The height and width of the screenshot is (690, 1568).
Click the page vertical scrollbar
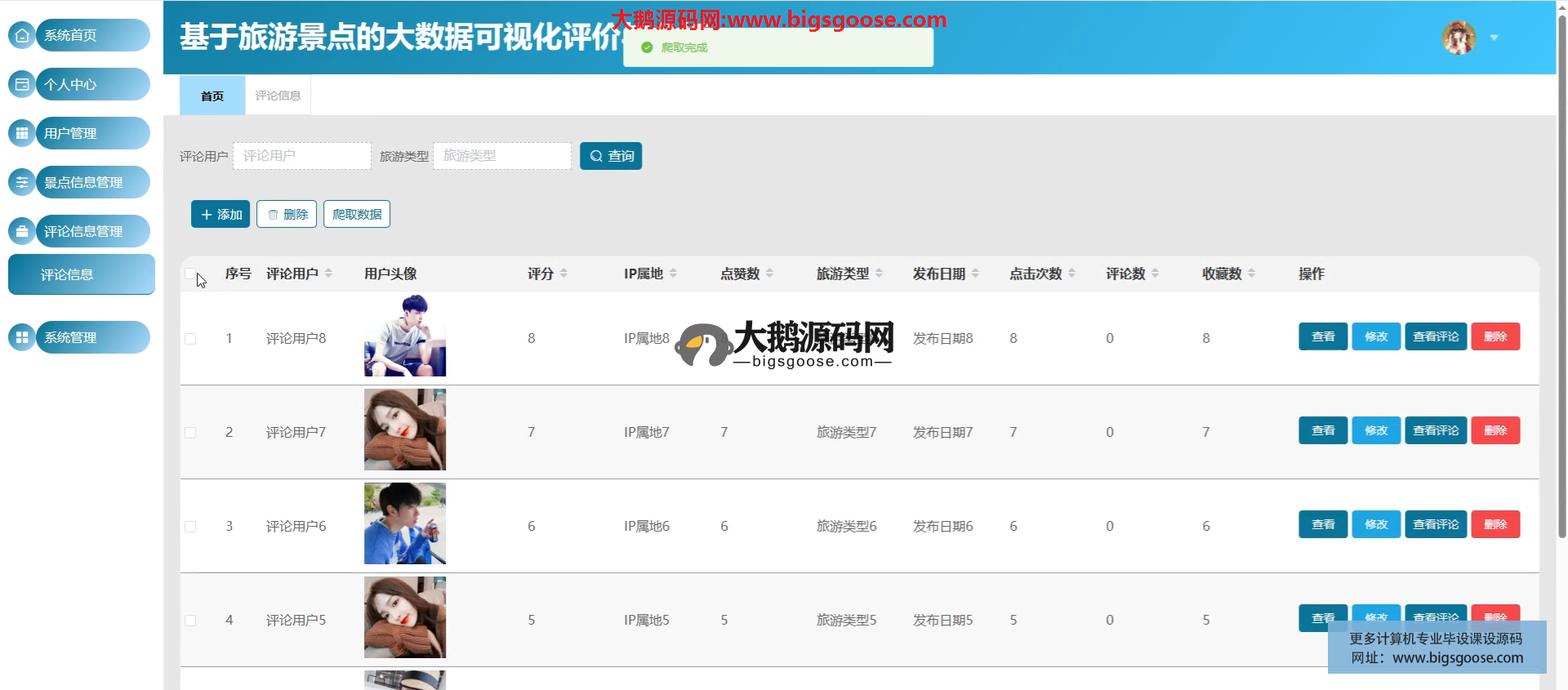pyautogui.click(x=1561, y=278)
